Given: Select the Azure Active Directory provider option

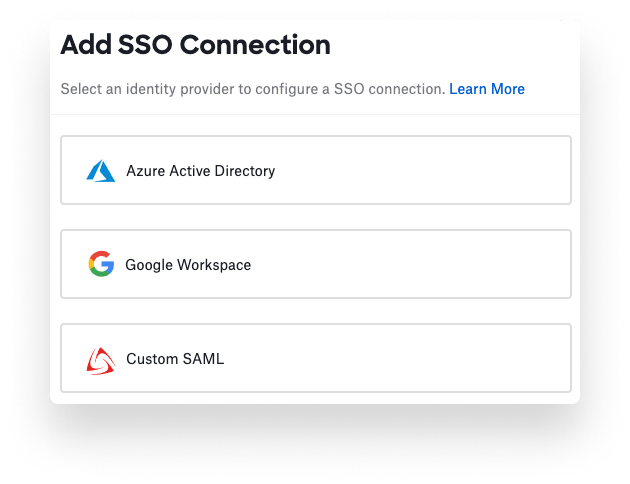Looking at the screenshot, I should 316,170.
